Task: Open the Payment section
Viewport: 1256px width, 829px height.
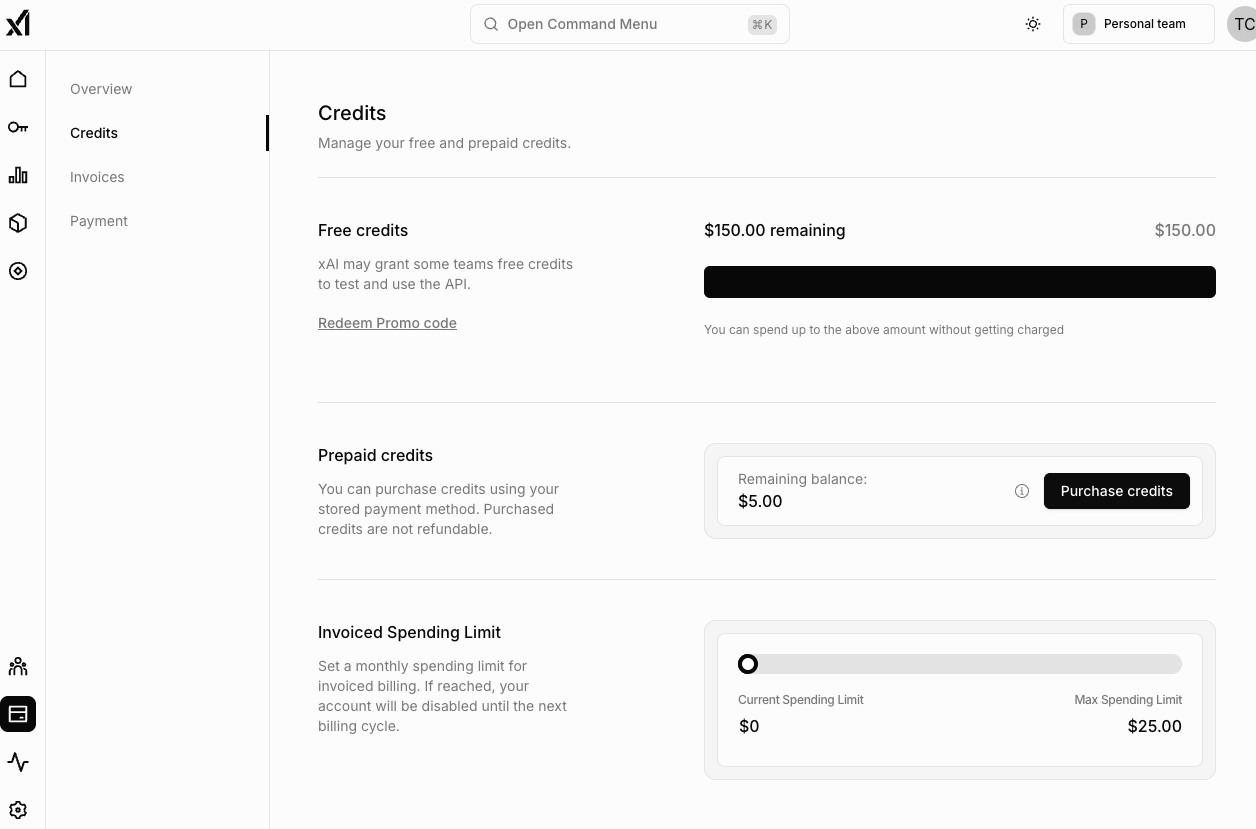Action: point(99,221)
